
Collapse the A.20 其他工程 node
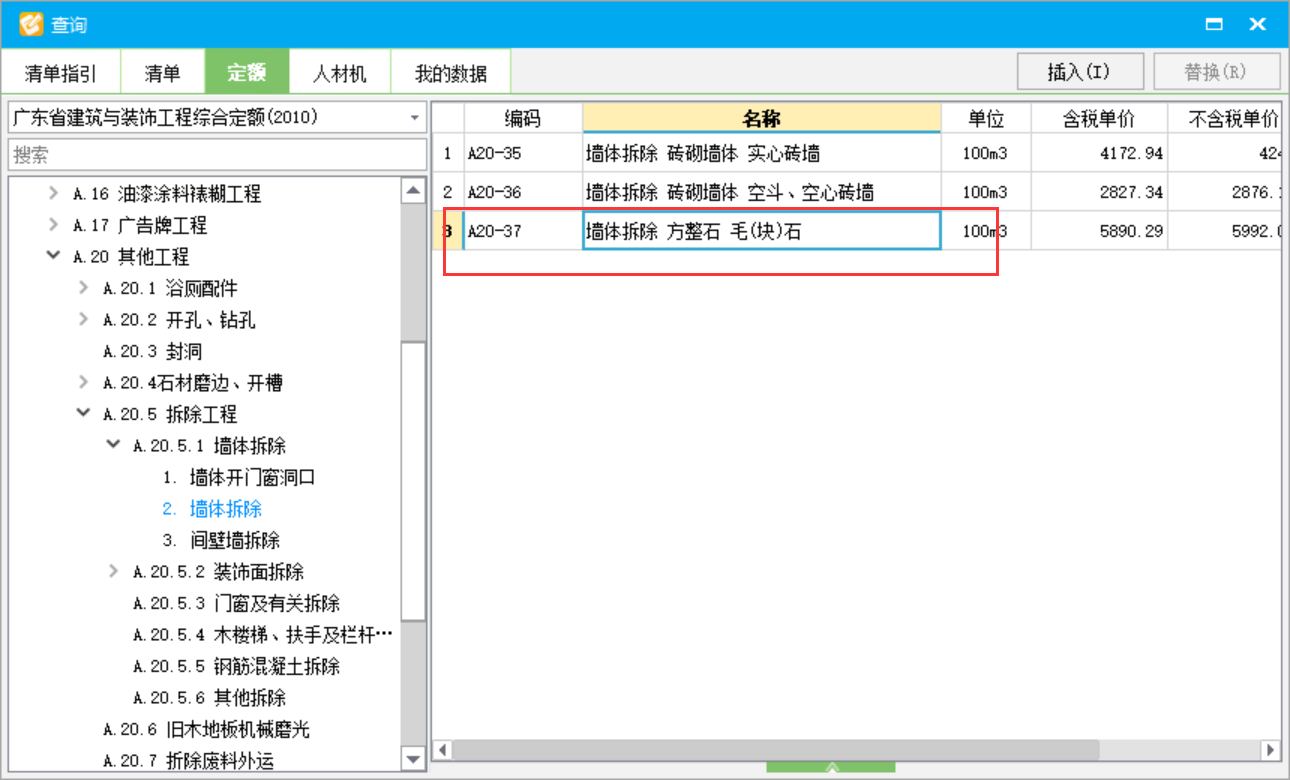53,256
